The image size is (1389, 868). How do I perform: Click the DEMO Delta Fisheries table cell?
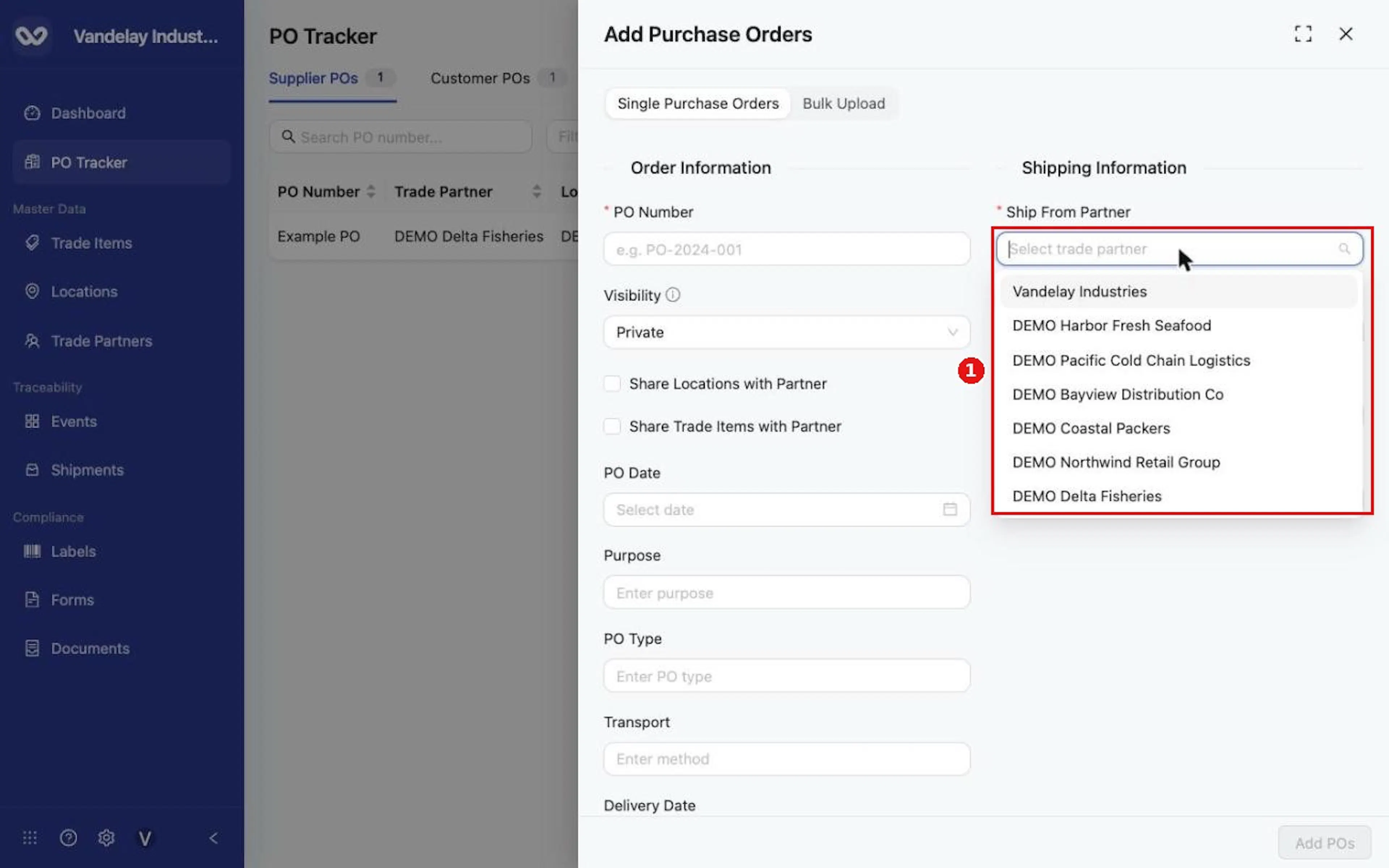(469, 236)
